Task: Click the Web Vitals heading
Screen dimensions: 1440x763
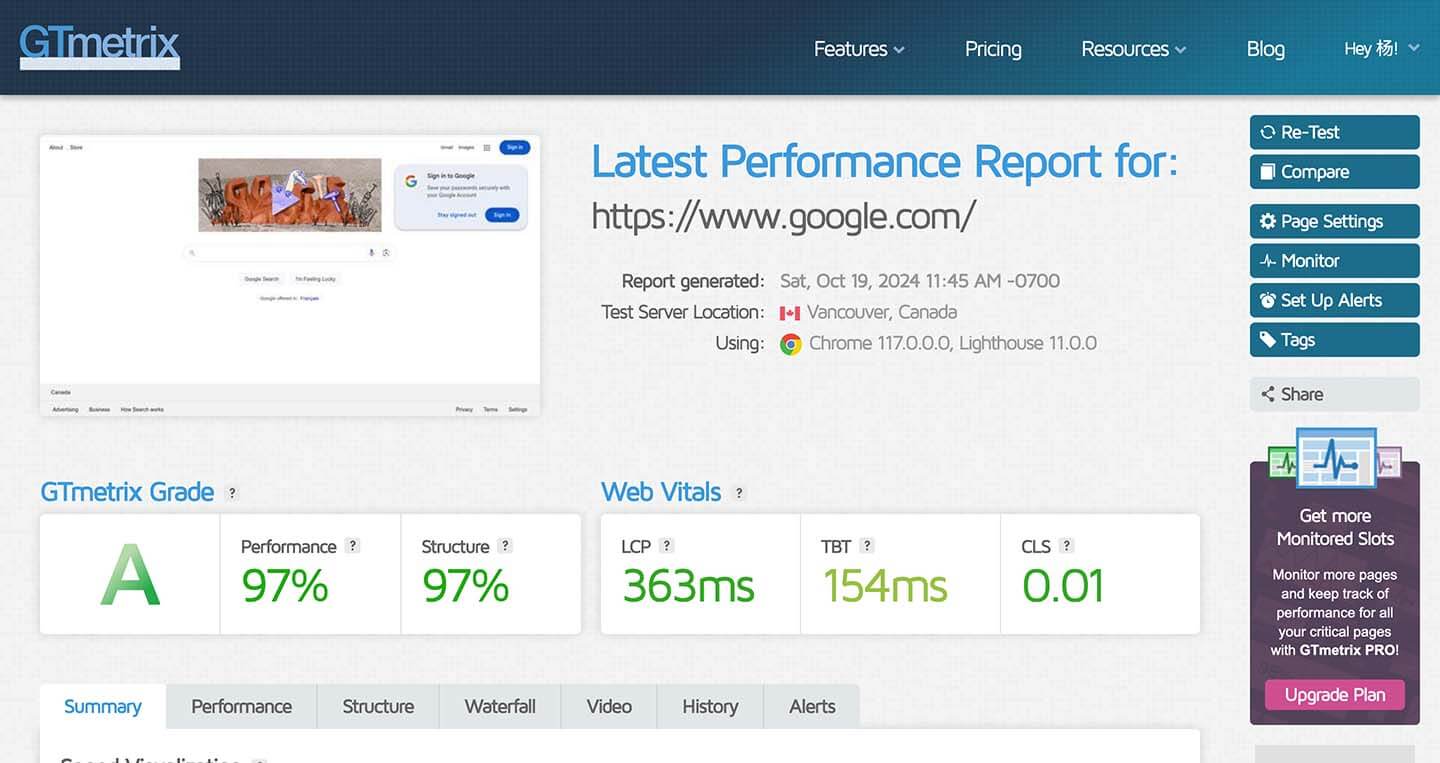Action: (661, 492)
